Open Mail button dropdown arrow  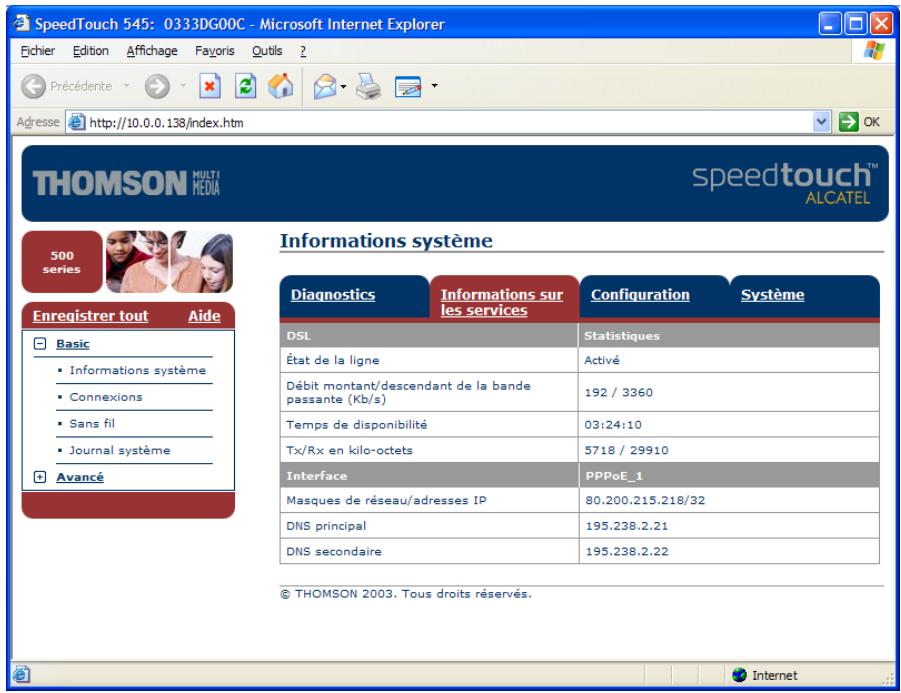344,87
